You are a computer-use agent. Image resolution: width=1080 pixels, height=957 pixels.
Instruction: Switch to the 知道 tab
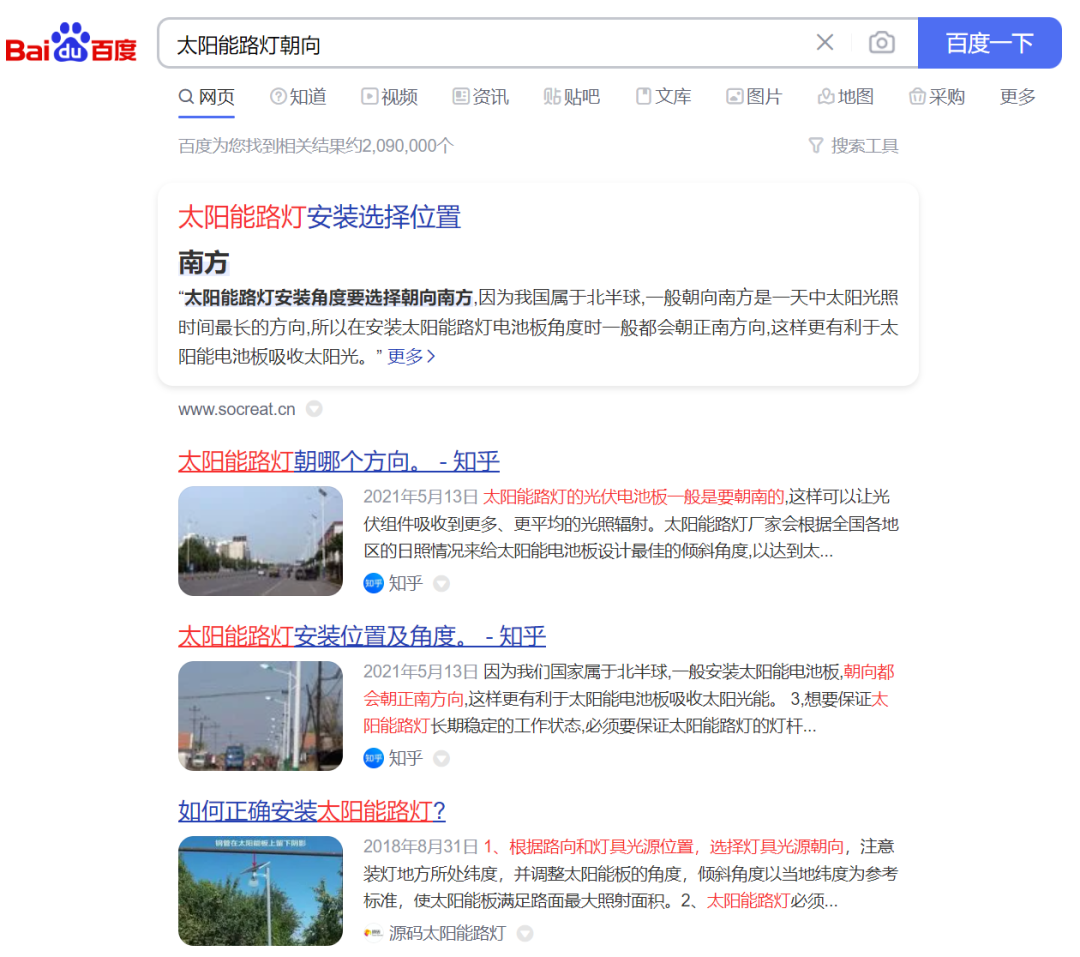click(x=298, y=97)
